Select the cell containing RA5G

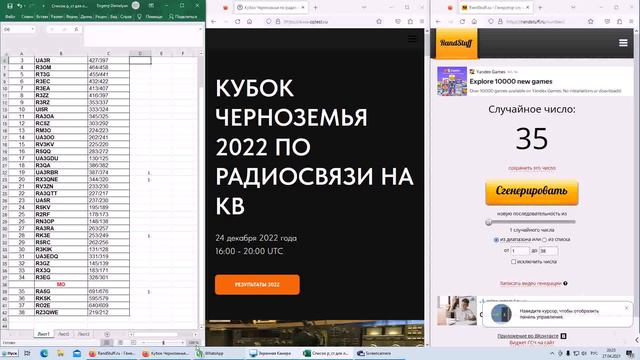point(61,291)
